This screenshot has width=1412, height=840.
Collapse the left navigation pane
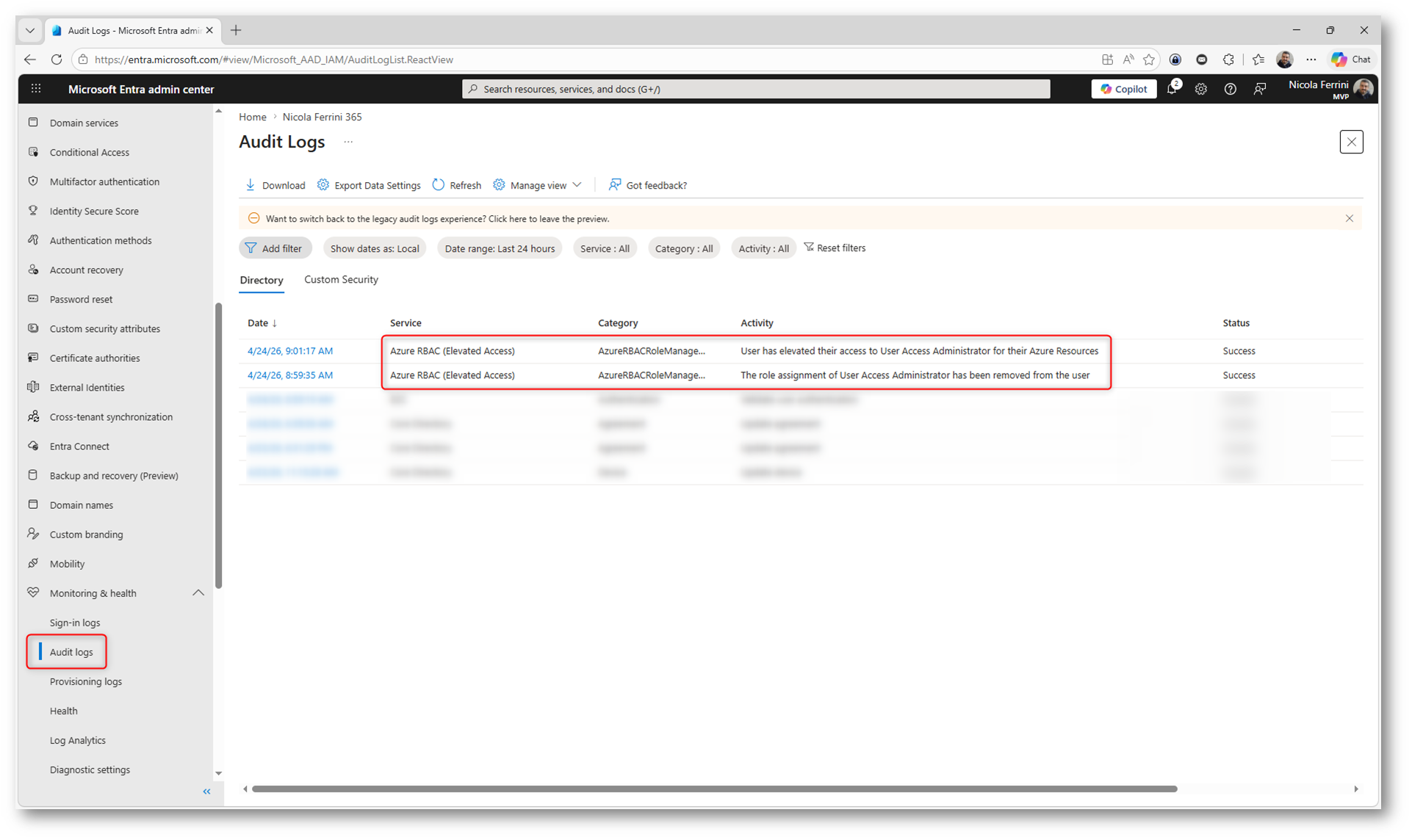(x=206, y=792)
